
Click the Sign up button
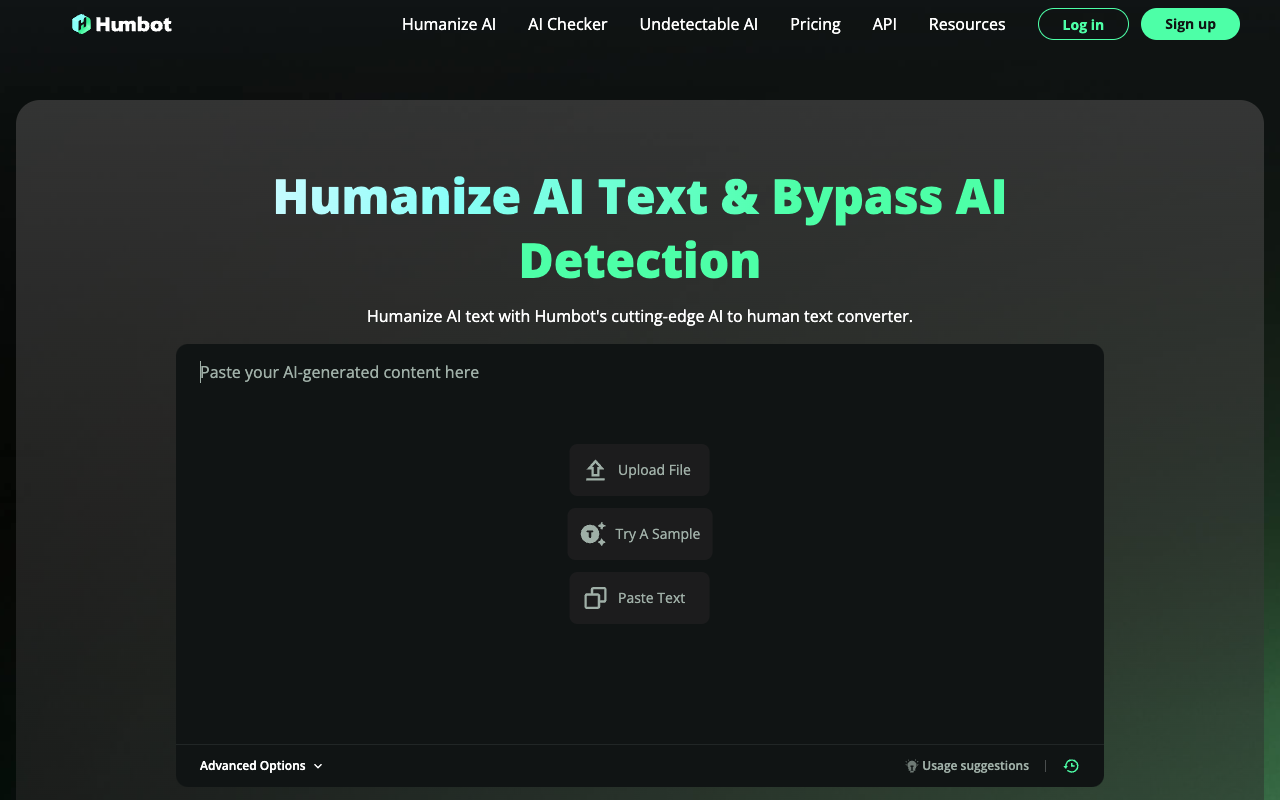point(1190,24)
